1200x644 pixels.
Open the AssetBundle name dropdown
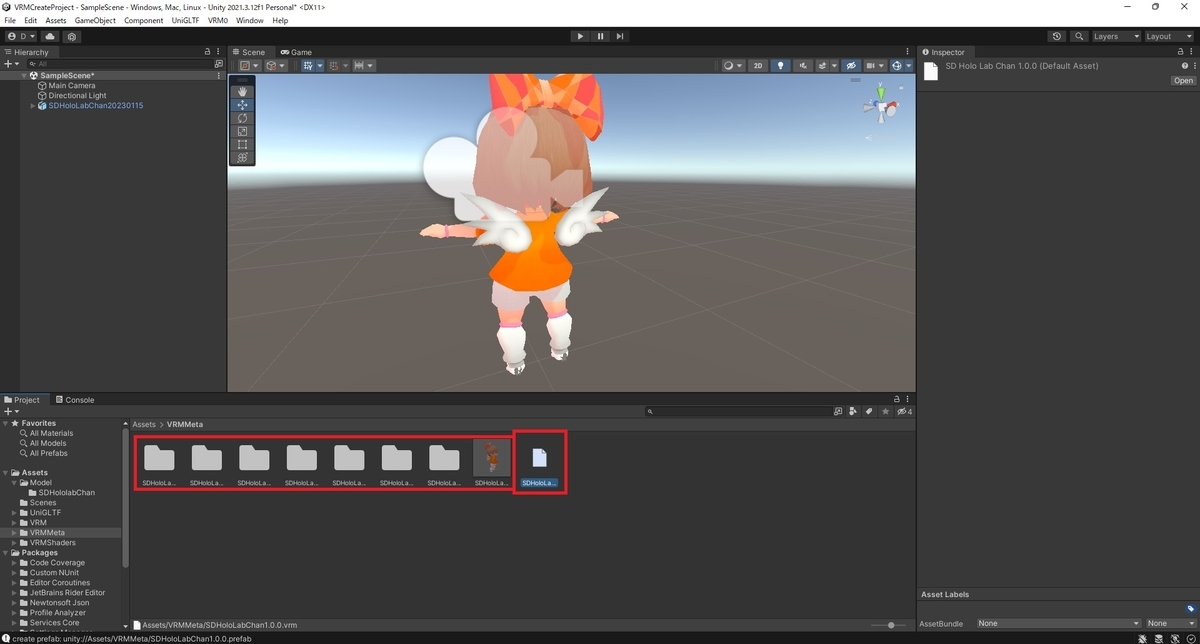coord(1058,623)
